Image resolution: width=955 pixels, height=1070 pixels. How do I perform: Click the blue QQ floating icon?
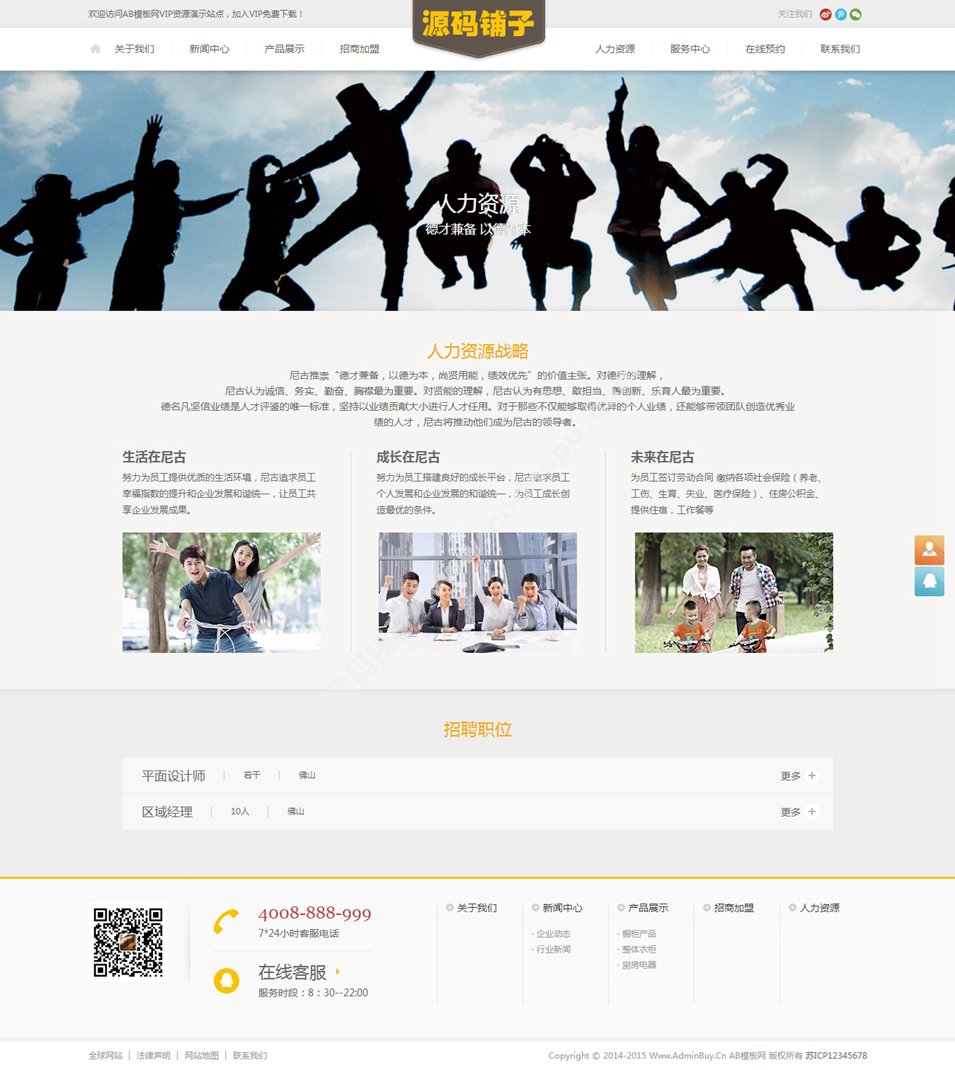pos(929,581)
